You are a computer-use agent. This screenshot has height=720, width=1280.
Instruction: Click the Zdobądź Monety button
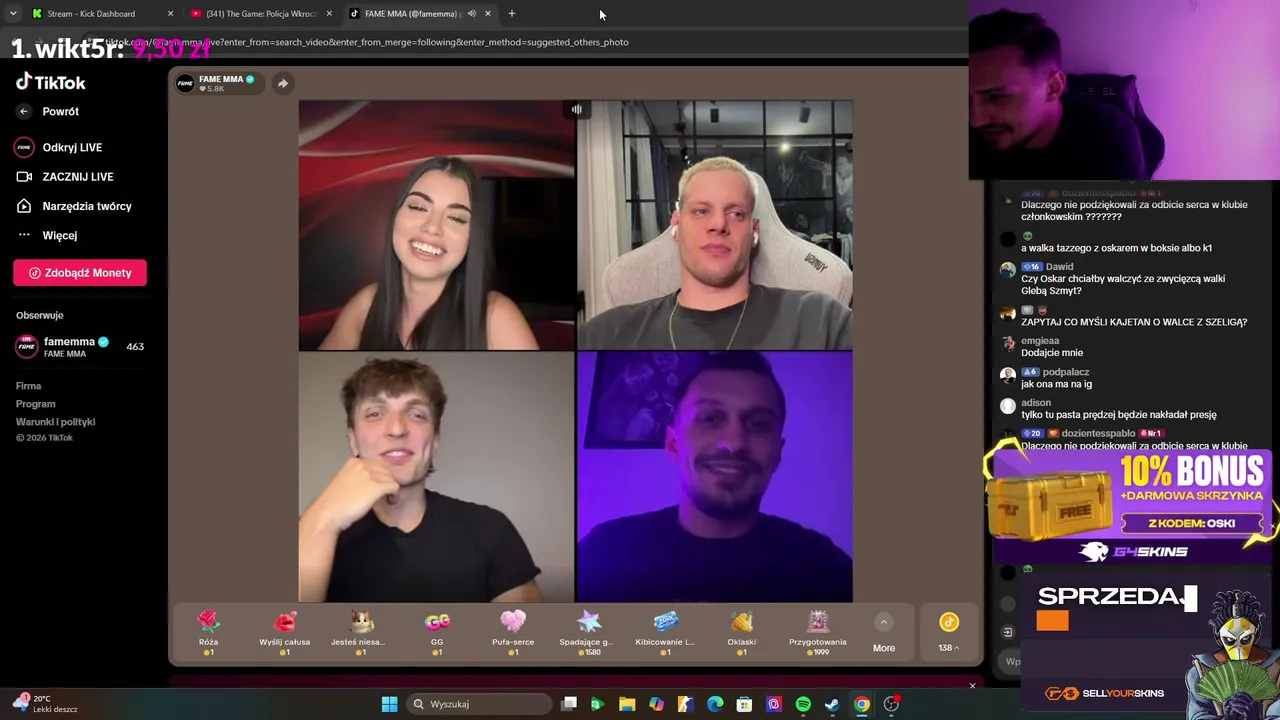tap(80, 273)
